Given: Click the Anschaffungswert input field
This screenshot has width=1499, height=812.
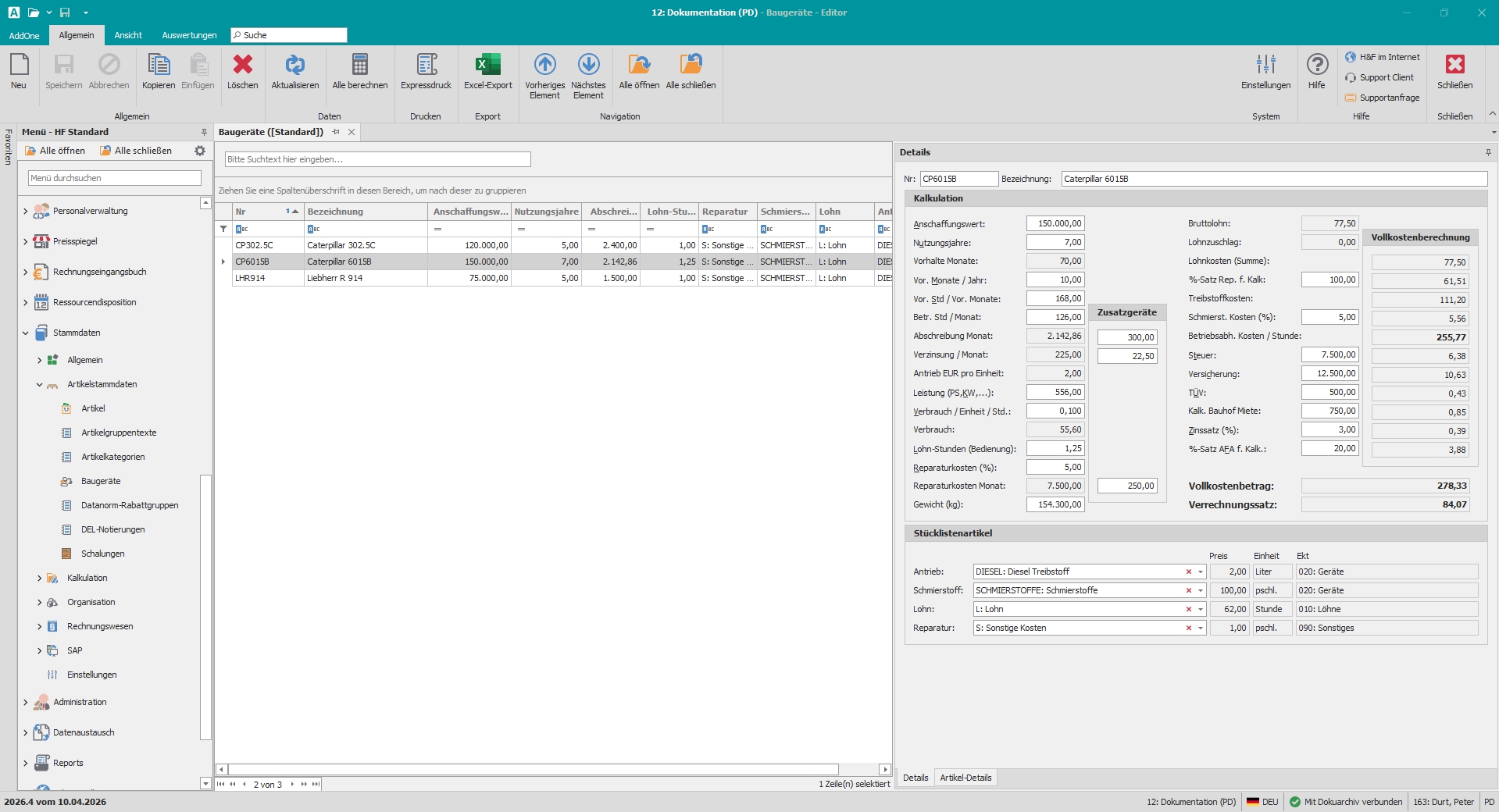Looking at the screenshot, I should 1055,224.
